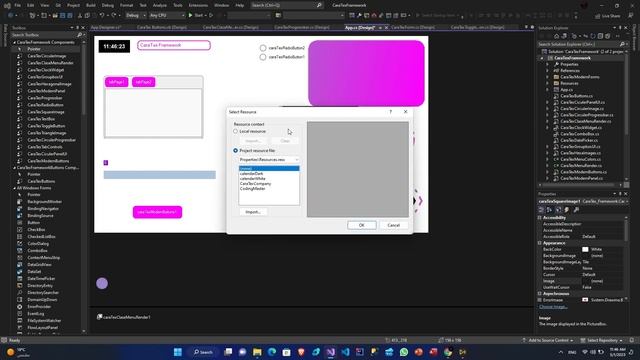Open the Extensions menu
This screenshot has height=360, width=640.
pos(198,5)
